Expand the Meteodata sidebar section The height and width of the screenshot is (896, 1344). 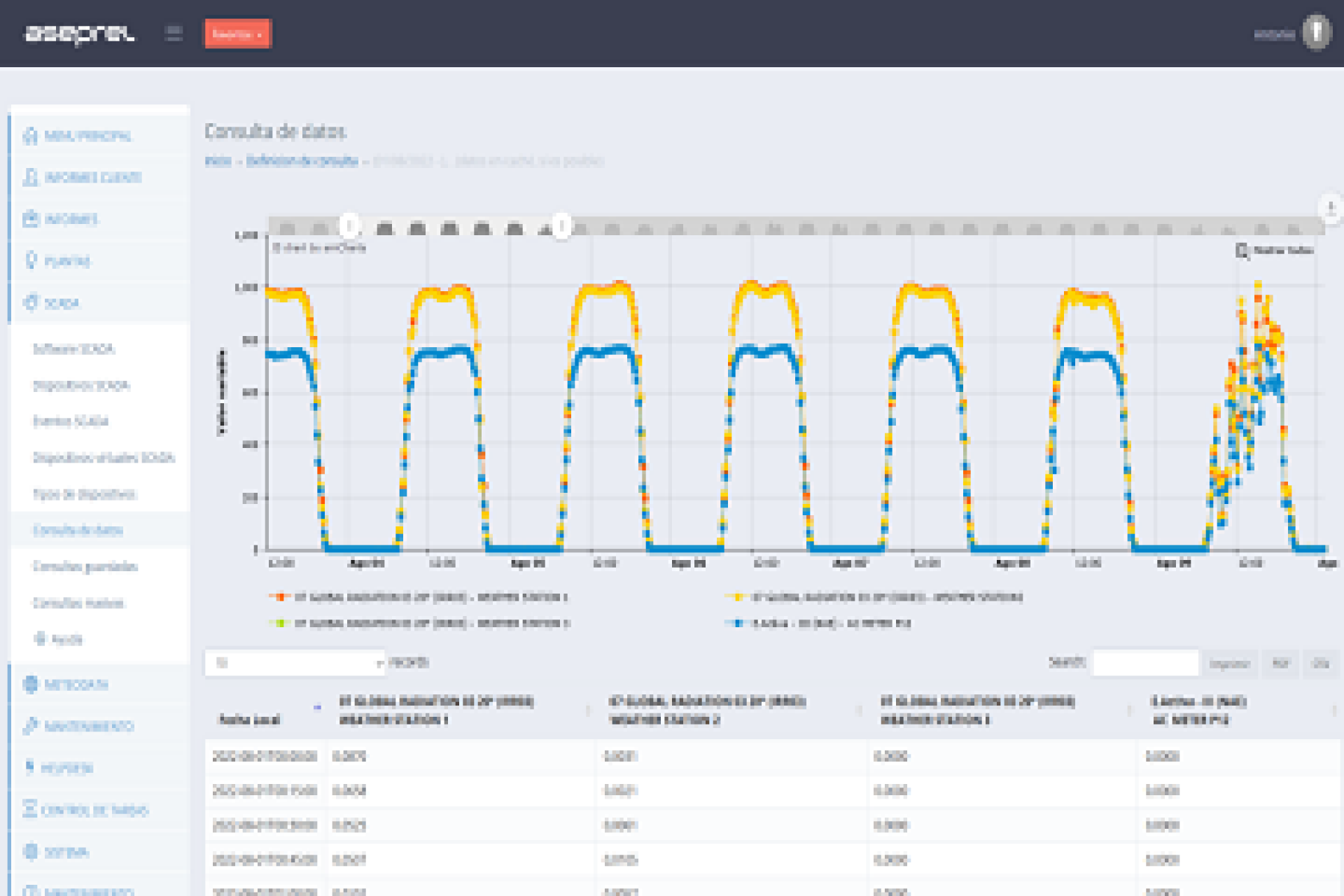76,684
